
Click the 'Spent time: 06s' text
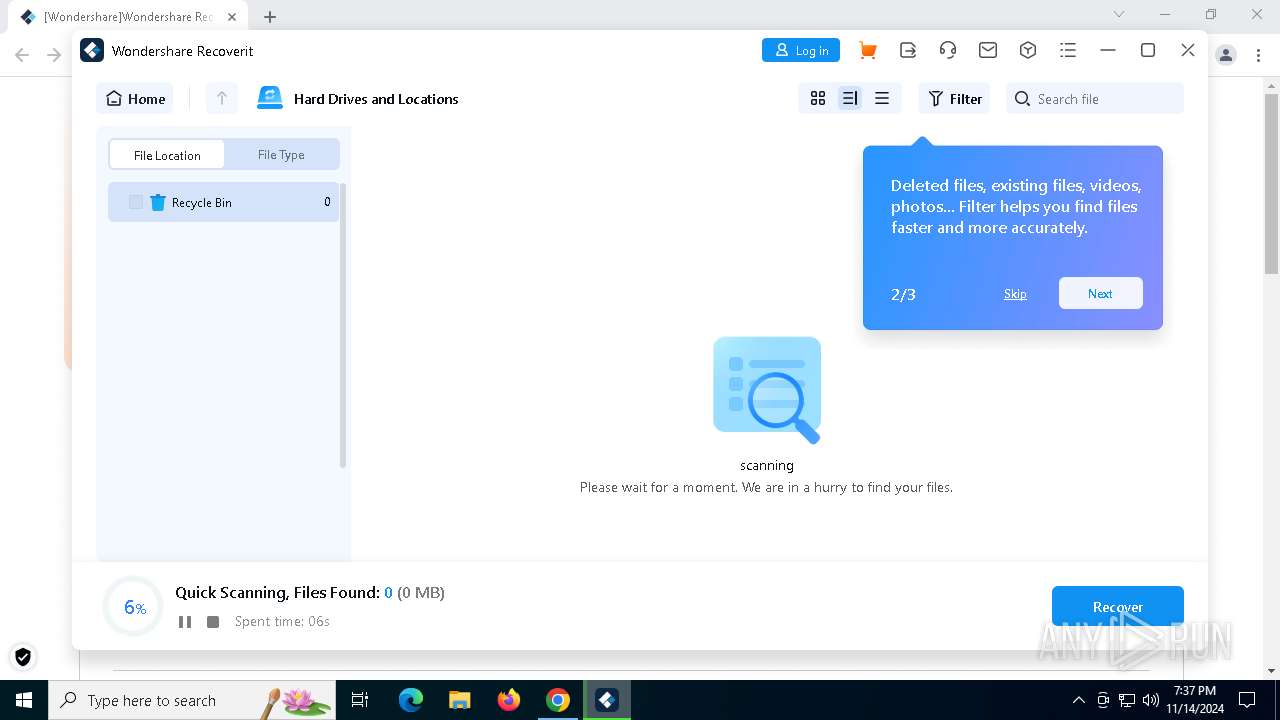coord(282,622)
